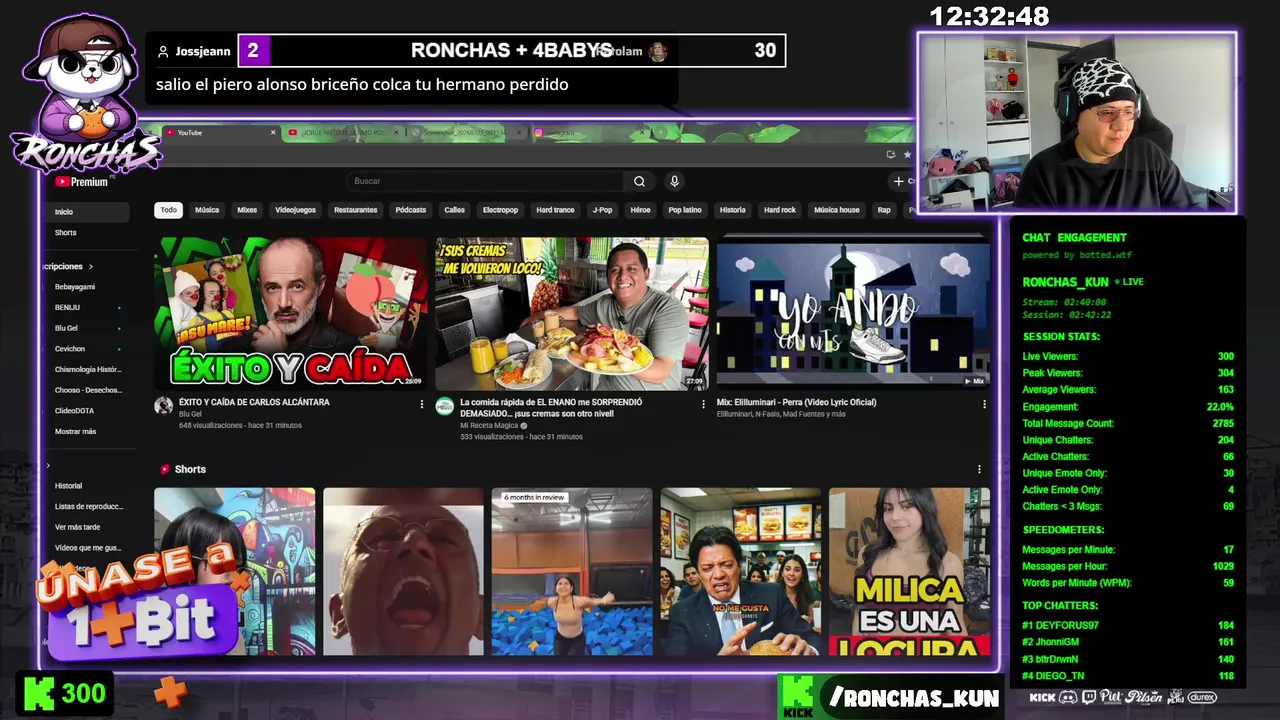The image size is (1280, 720).
Task: Close the JORGE NIETO browser tab
Action: [397, 132]
